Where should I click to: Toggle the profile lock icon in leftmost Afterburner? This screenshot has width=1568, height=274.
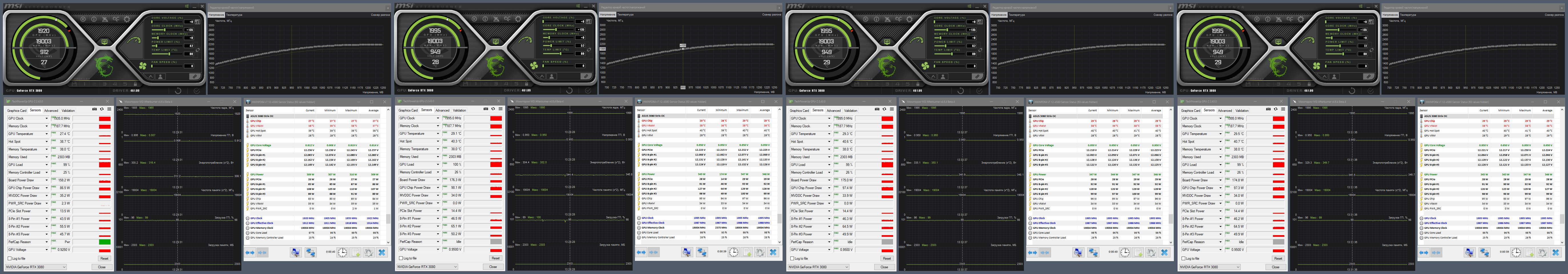tap(136, 84)
